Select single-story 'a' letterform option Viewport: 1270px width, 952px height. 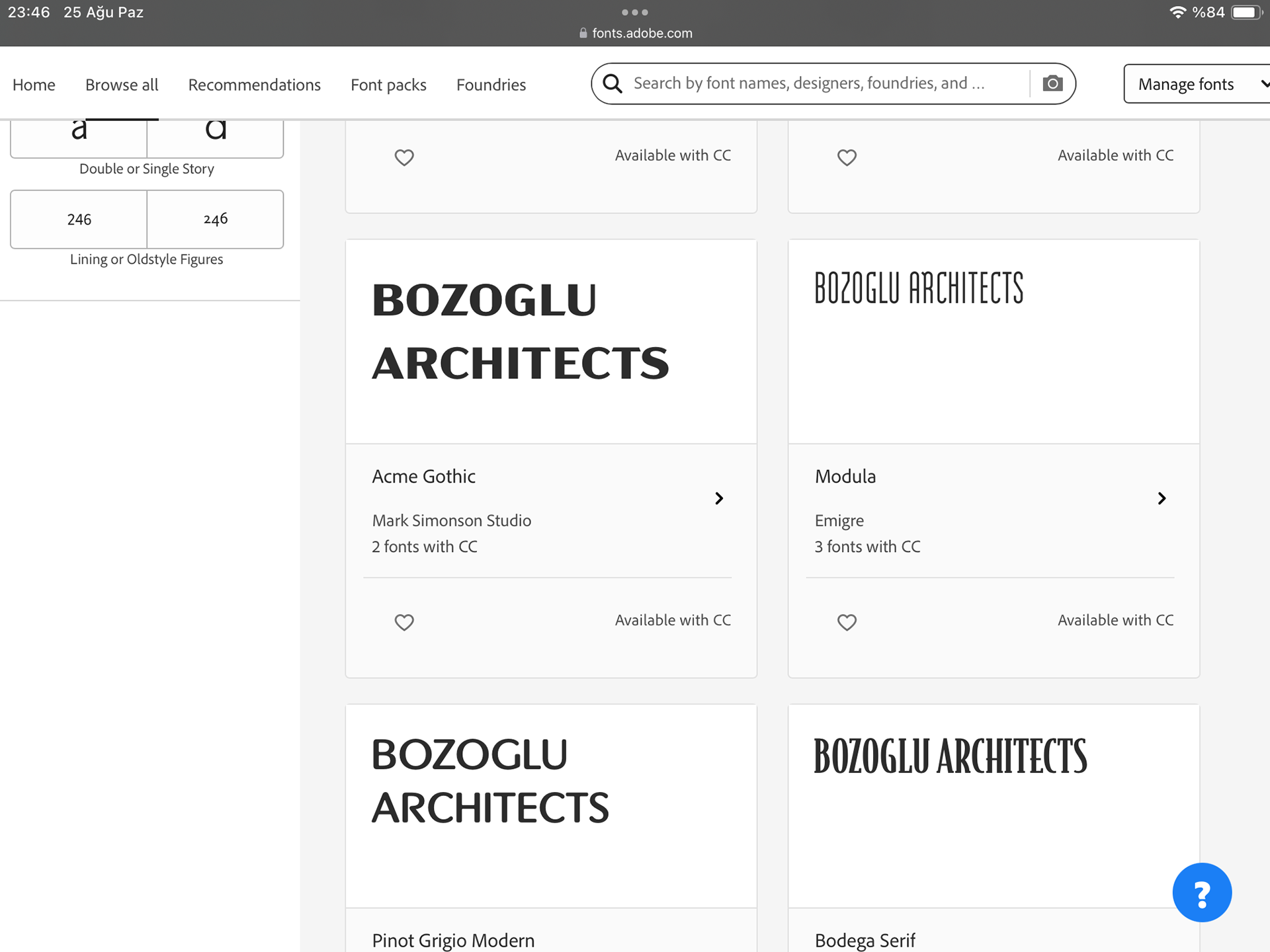coord(216,136)
